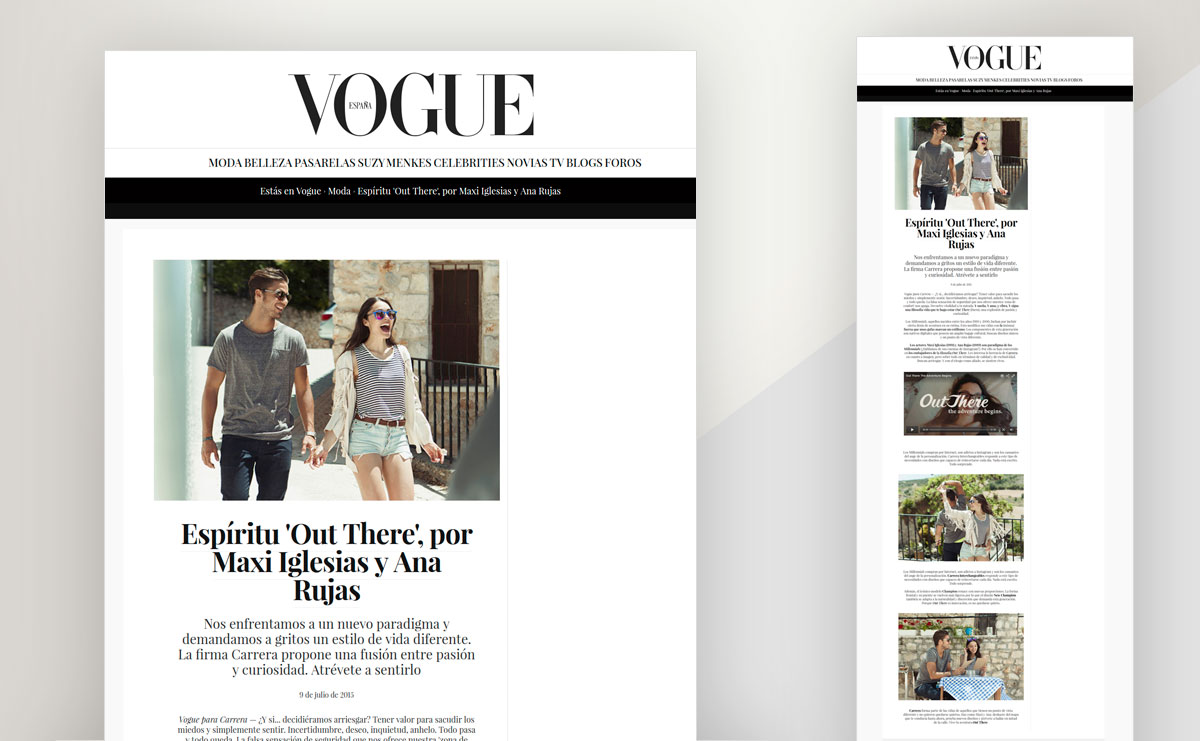Mute the video with the volume icon

click(x=1011, y=429)
